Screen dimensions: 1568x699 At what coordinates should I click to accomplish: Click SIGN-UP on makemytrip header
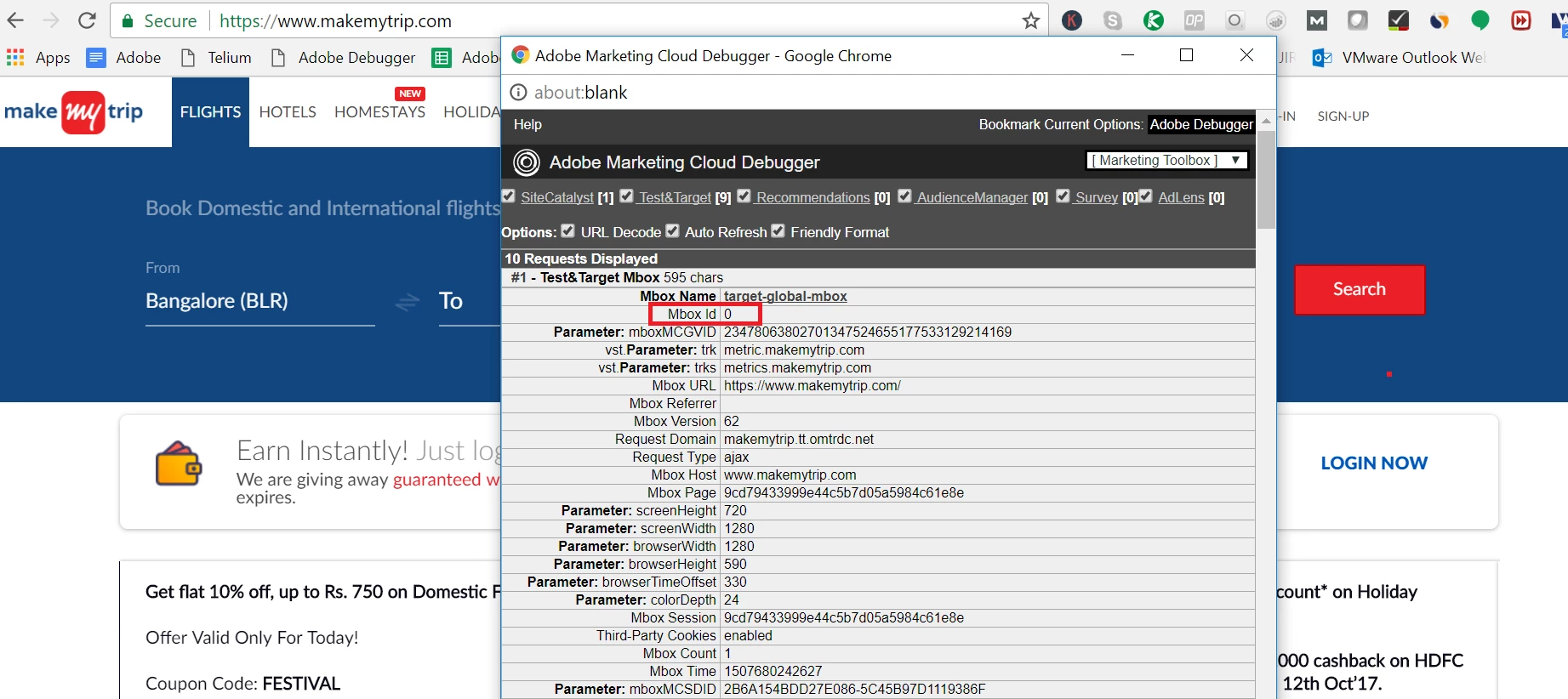click(x=1343, y=116)
